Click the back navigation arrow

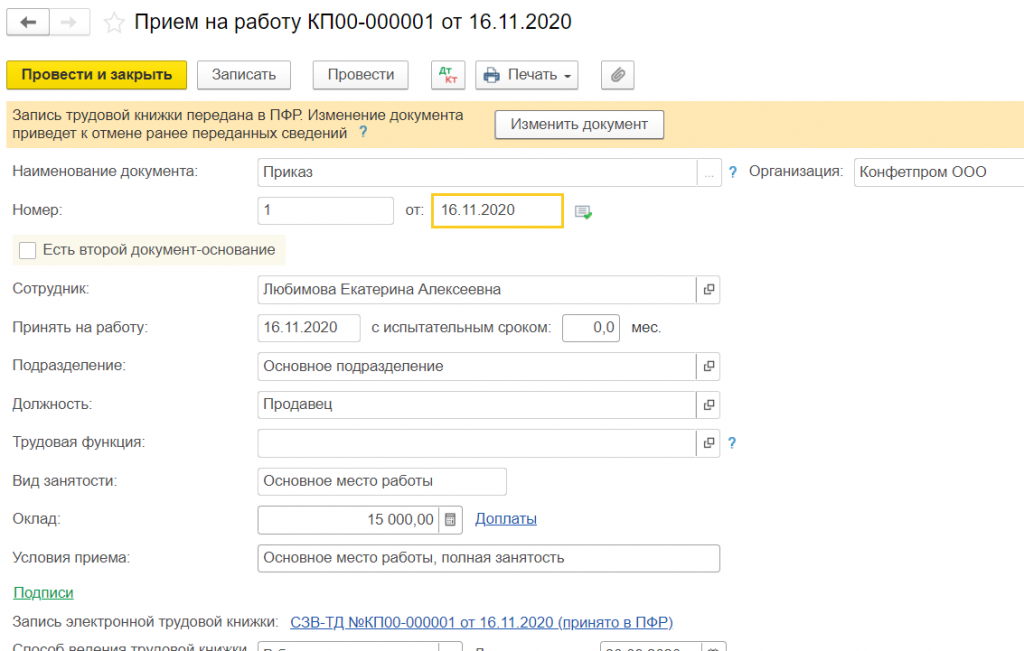[x=27, y=21]
